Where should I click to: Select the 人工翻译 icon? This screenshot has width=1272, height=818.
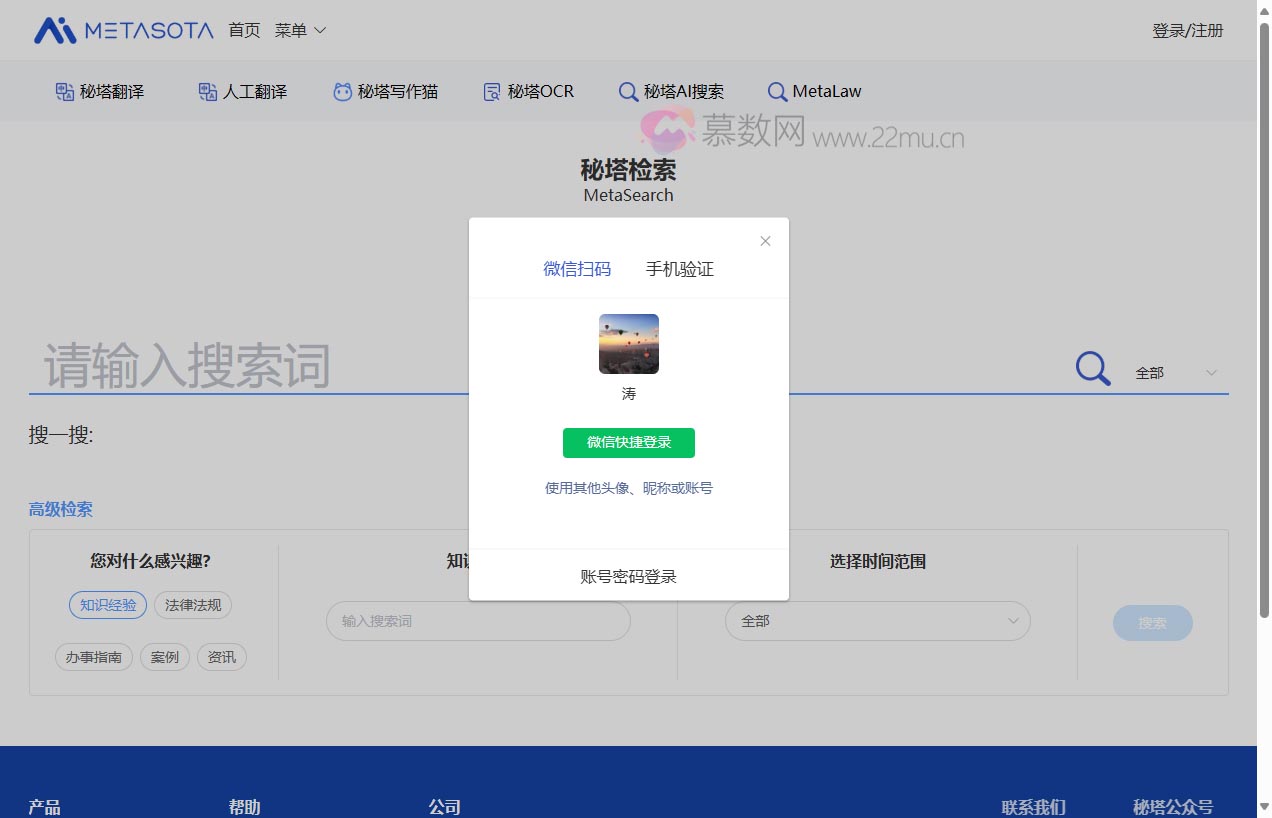[206, 91]
